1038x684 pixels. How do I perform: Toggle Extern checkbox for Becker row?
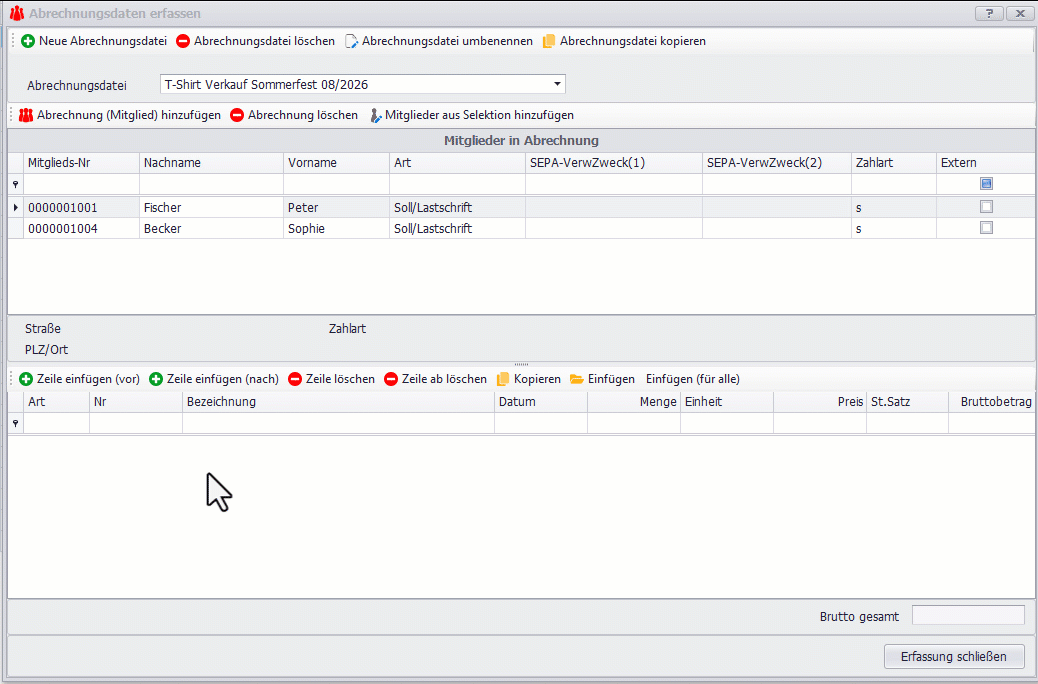pyautogui.click(x=986, y=228)
